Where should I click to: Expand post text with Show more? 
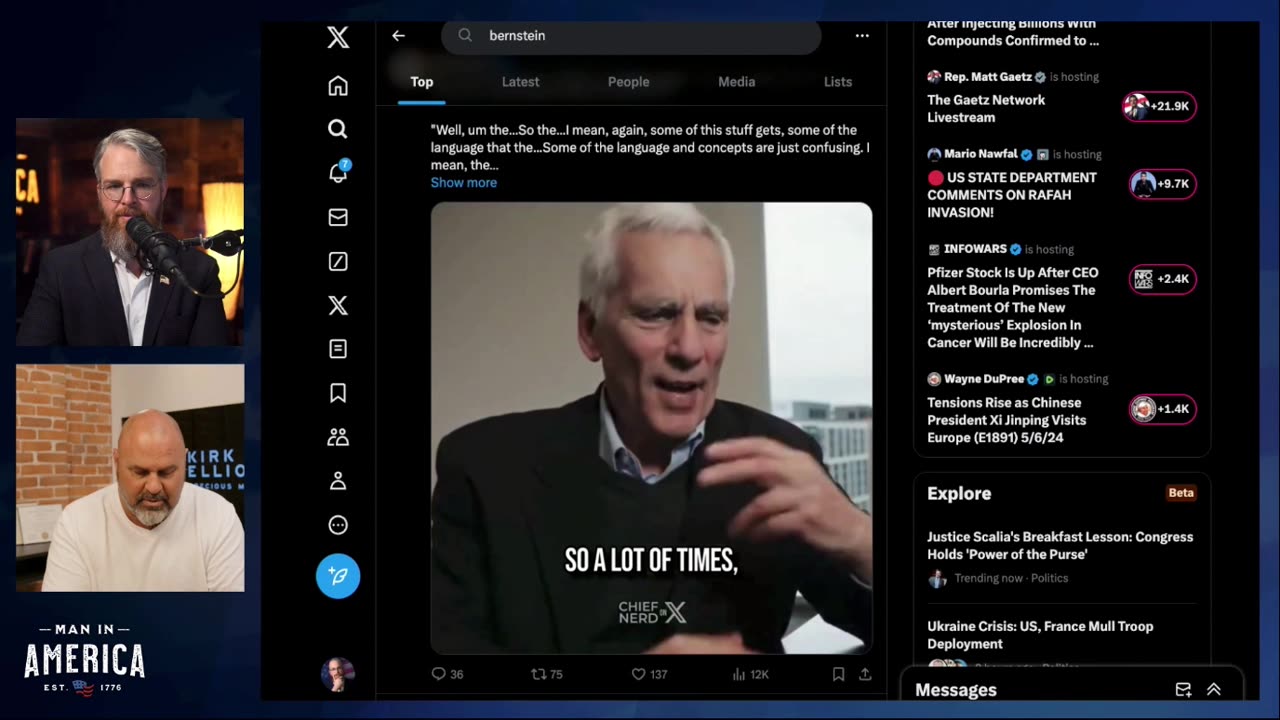coord(463,183)
